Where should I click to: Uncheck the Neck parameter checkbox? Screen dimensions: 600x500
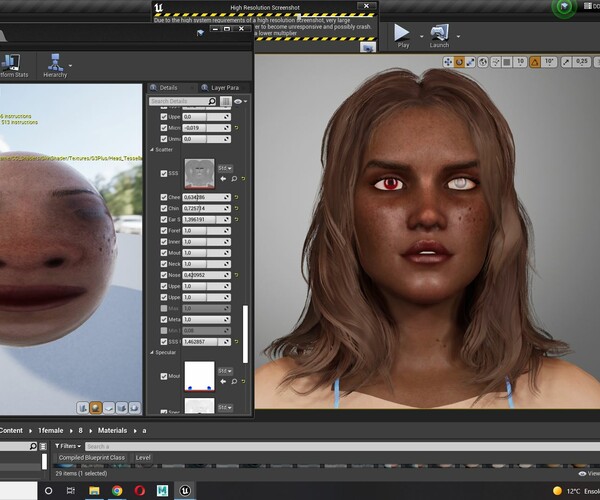pos(164,264)
